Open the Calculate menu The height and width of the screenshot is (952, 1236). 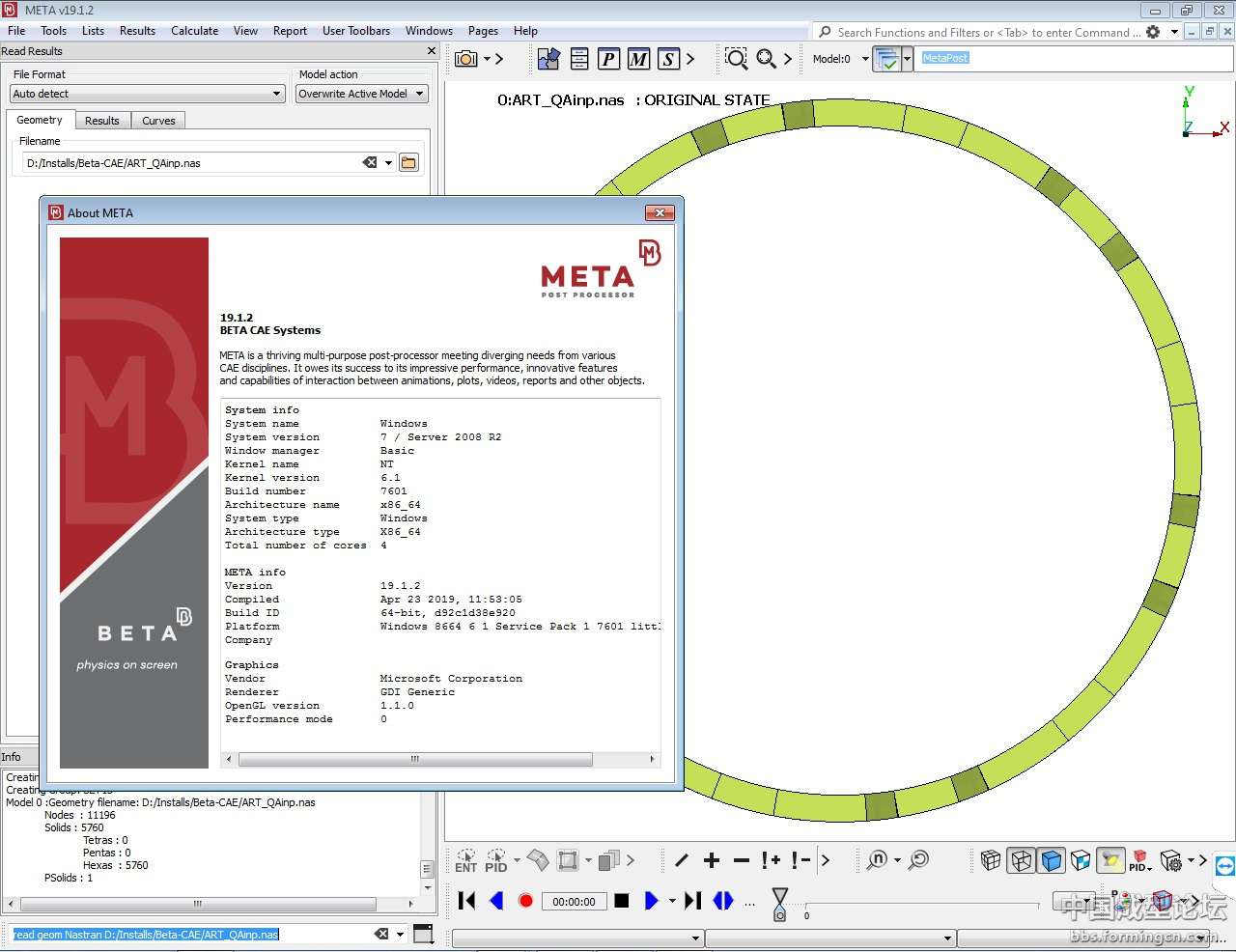(x=194, y=31)
